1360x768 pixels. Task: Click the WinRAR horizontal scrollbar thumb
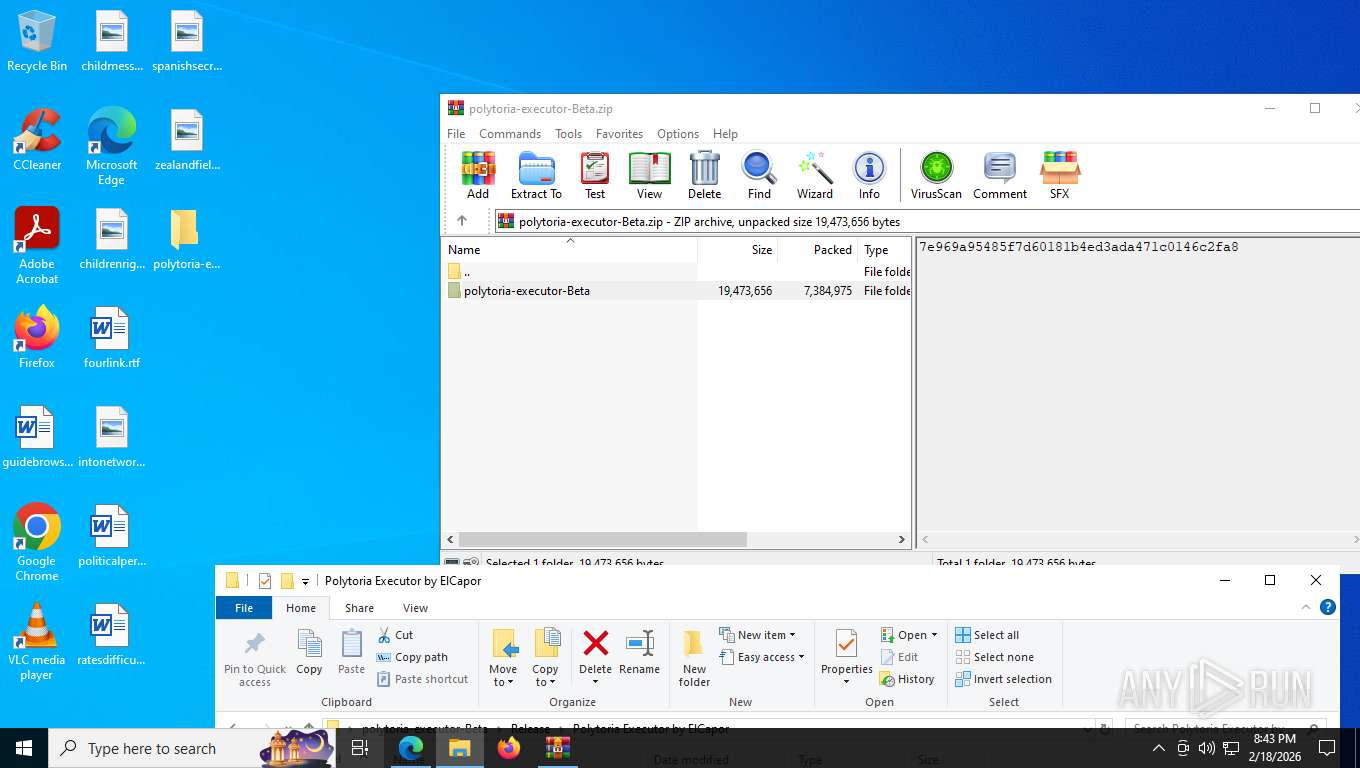[603, 539]
